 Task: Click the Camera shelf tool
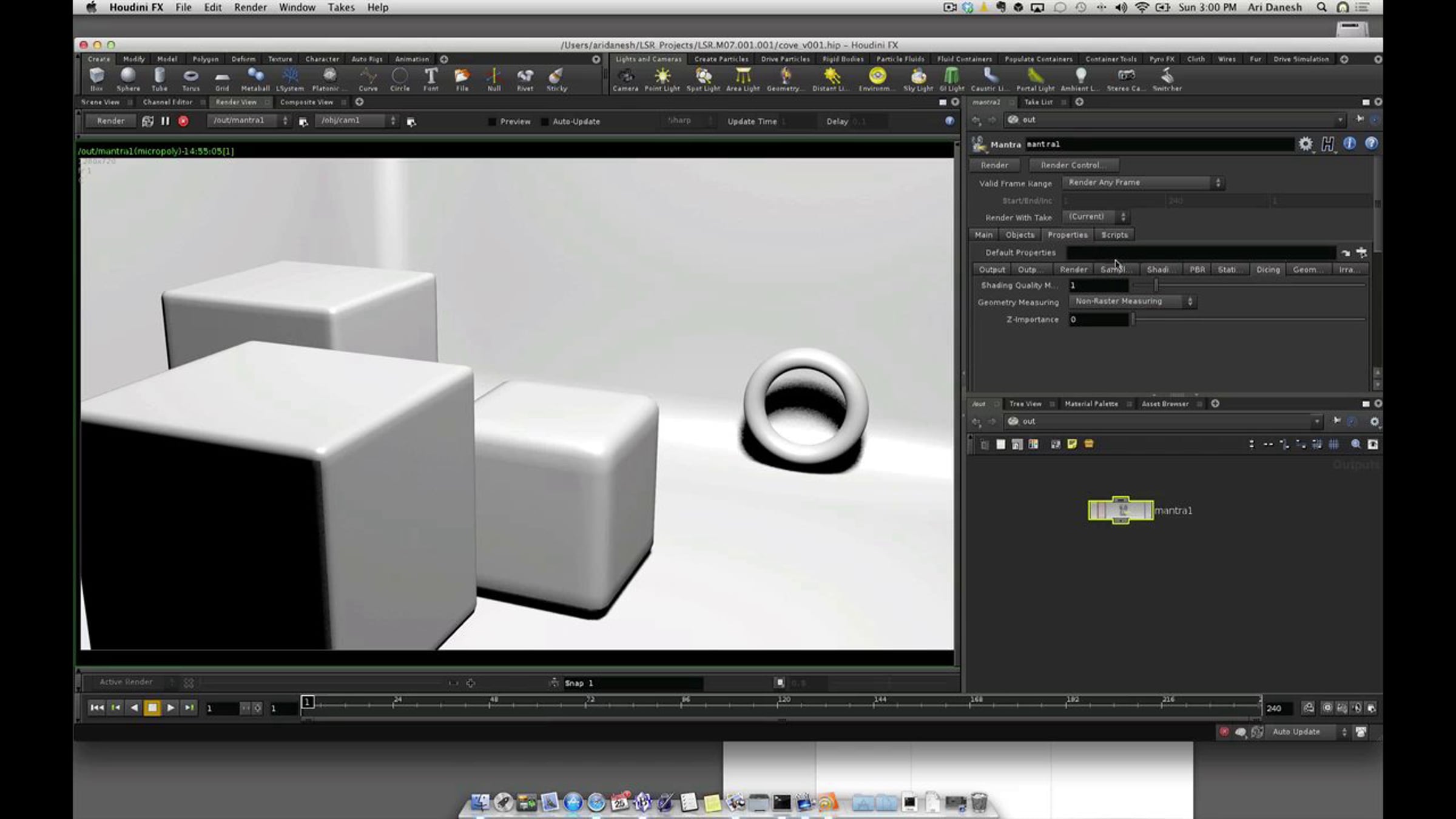click(x=625, y=79)
